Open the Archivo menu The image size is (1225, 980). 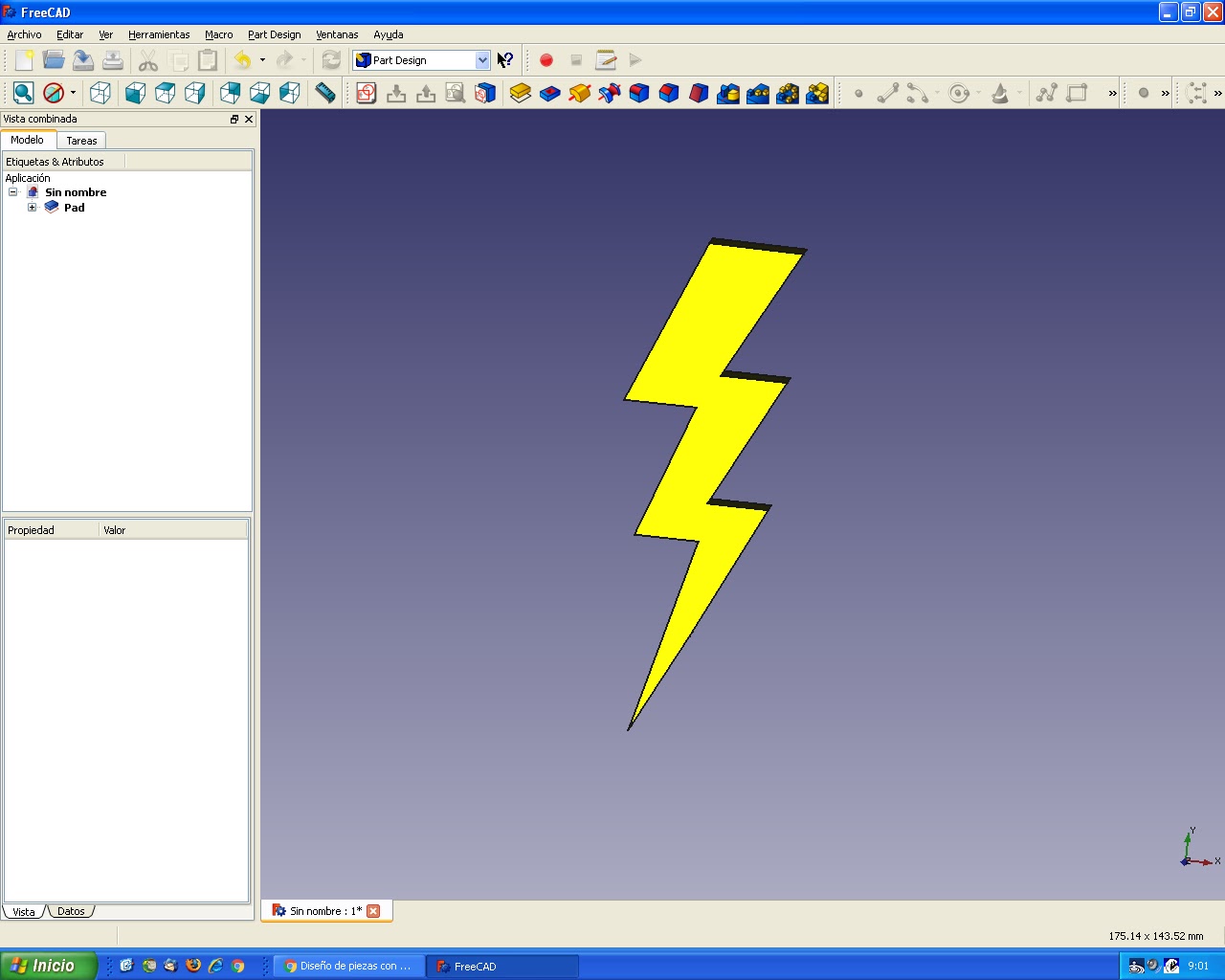click(24, 34)
